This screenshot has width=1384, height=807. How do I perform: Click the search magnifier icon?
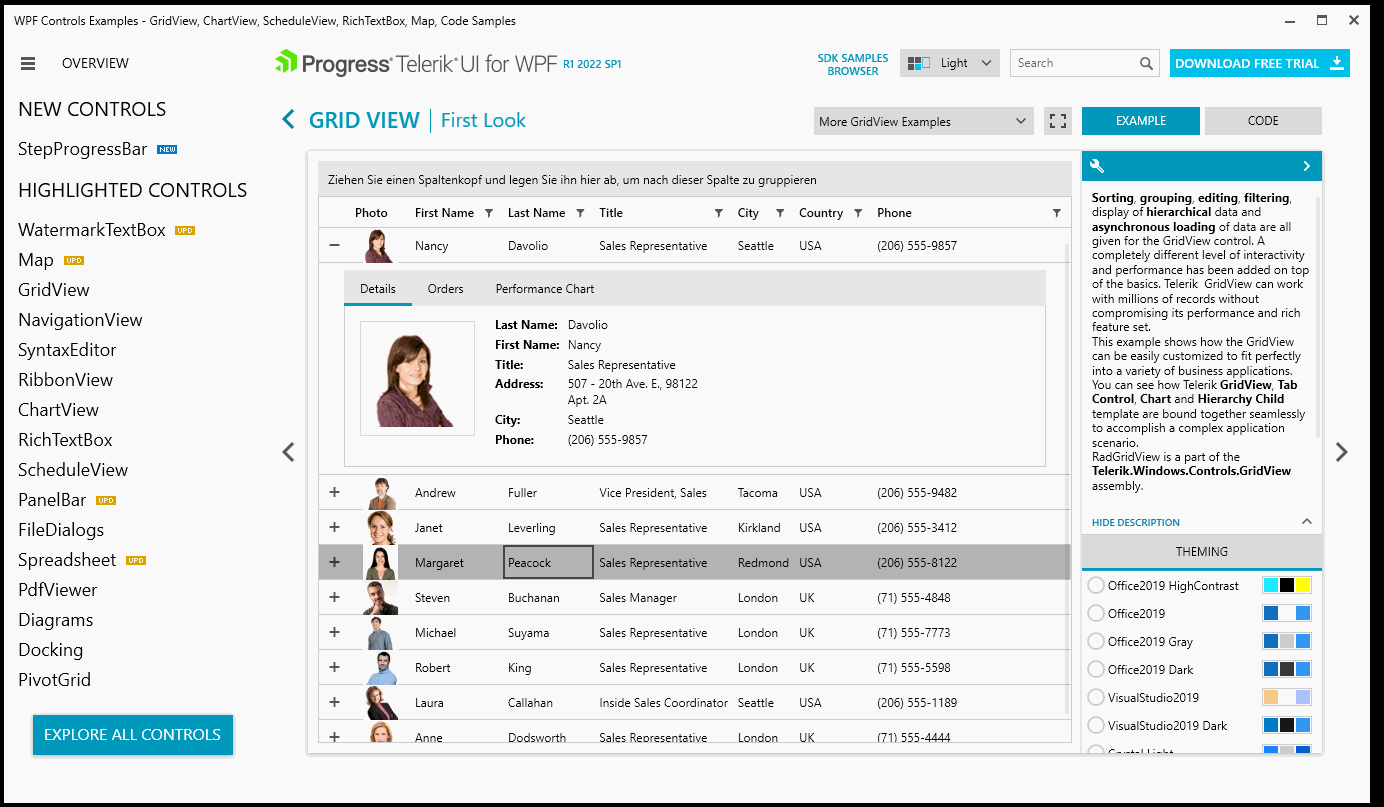(1146, 63)
